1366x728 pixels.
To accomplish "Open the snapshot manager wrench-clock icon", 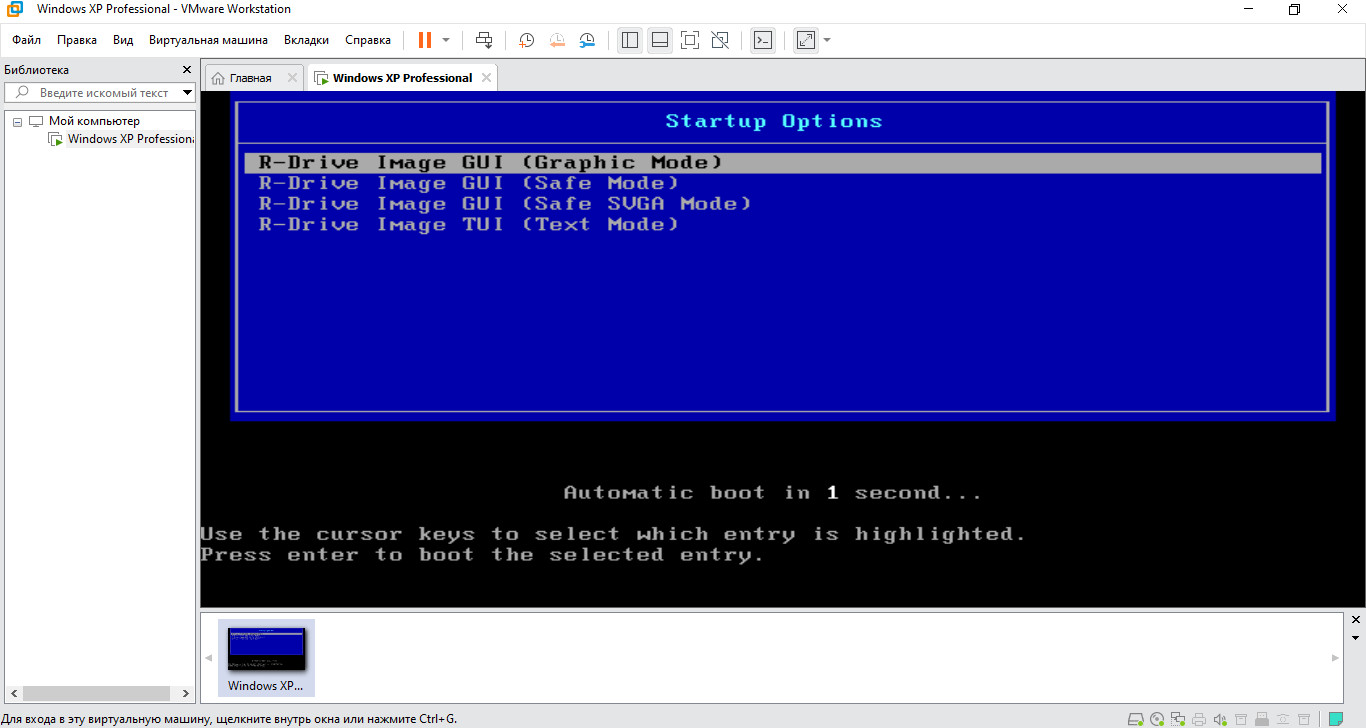I will tap(587, 40).
